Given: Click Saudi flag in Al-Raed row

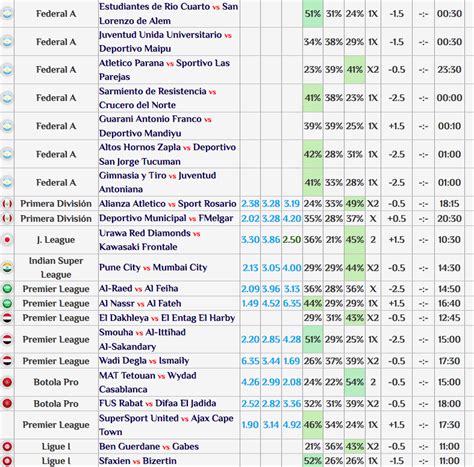Looking at the screenshot, I should [x=7, y=289].
